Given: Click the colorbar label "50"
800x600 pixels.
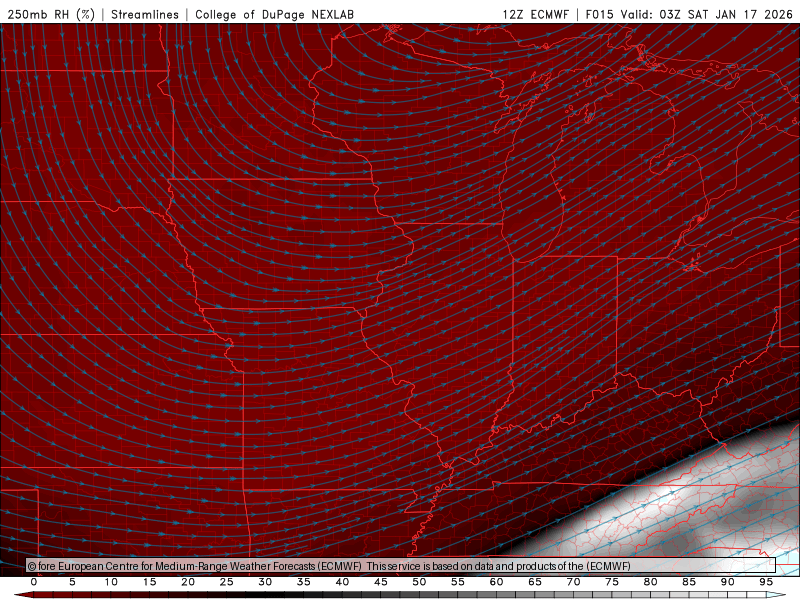Looking at the screenshot, I should (x=419, y=582).
